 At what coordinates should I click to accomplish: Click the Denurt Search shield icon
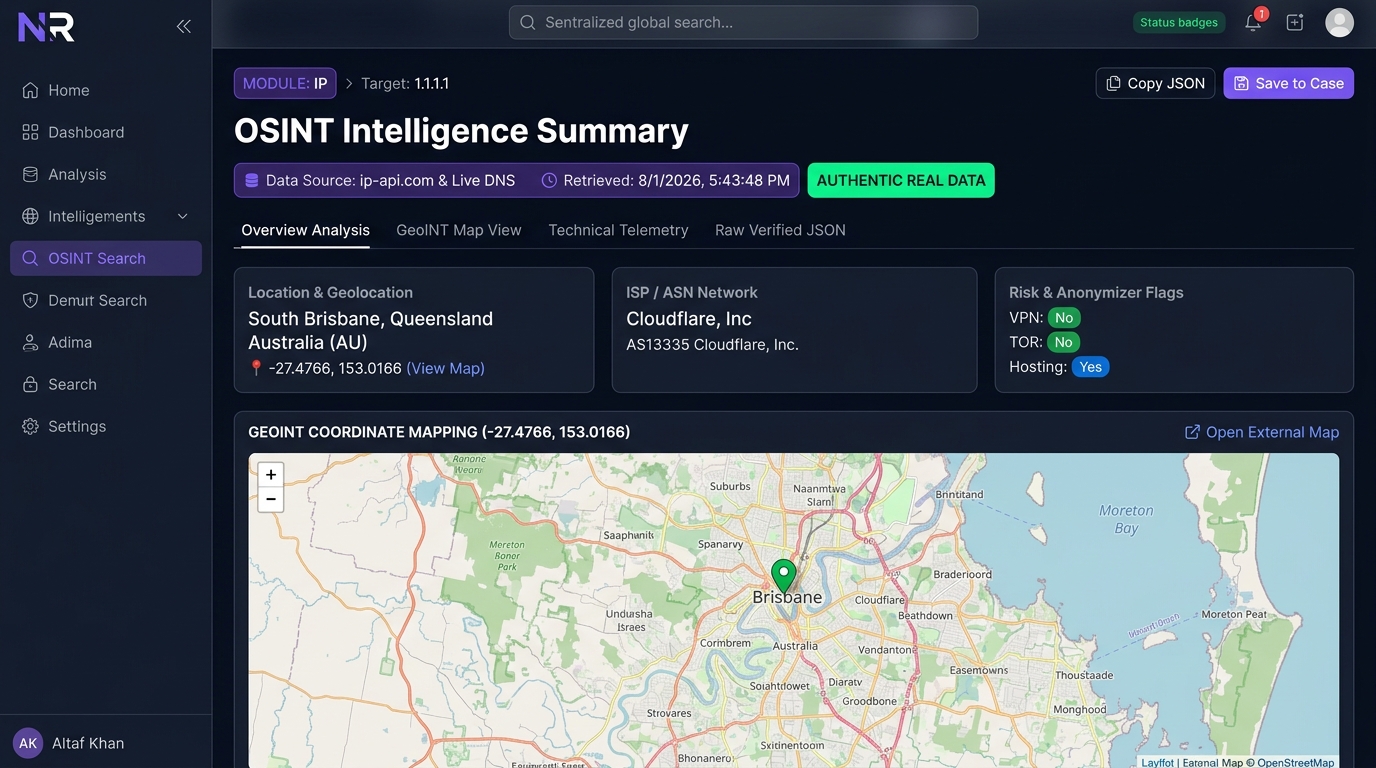(30, 300)
